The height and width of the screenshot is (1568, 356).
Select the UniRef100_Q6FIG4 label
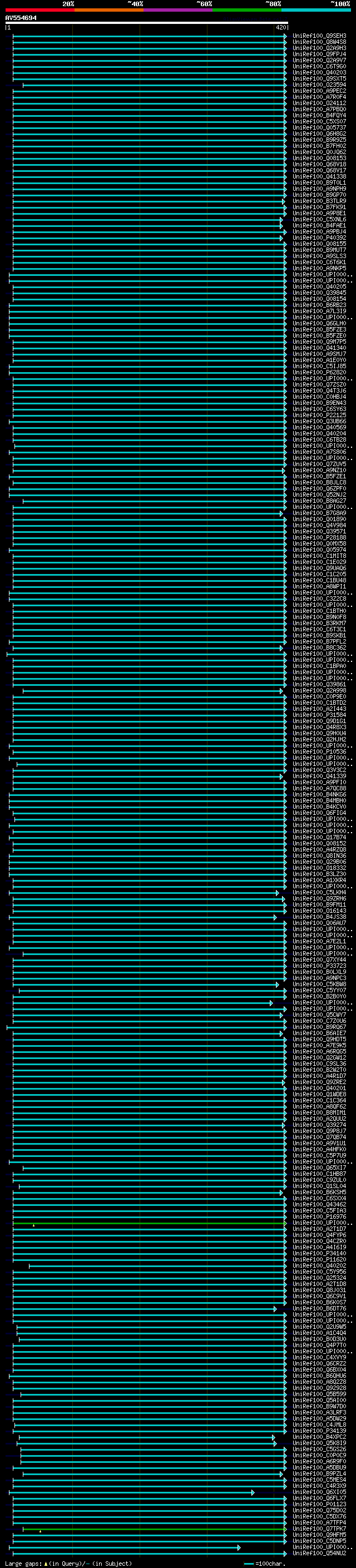point(319,813)
